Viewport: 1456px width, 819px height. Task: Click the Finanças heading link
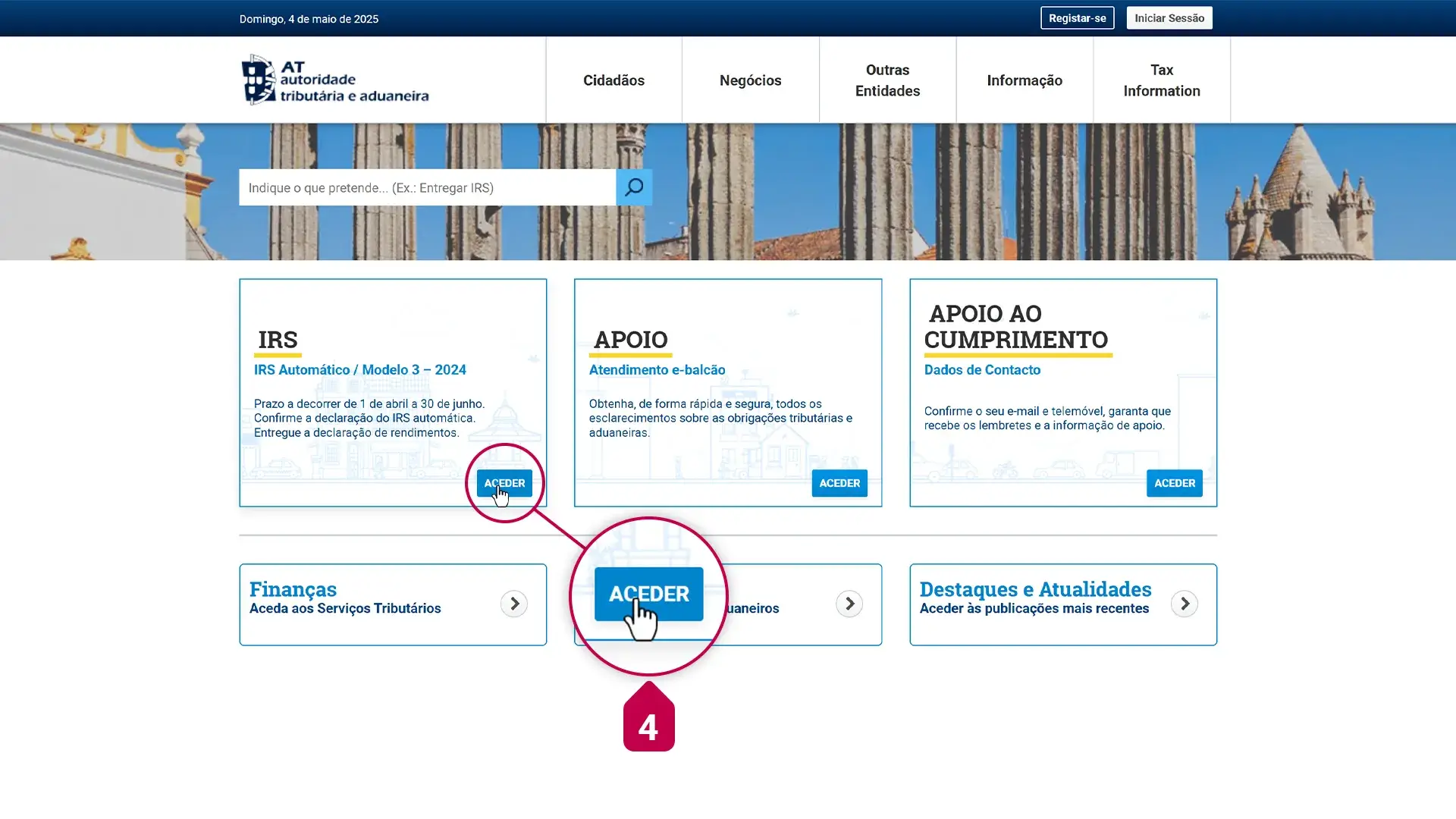(x=293, y=589)
